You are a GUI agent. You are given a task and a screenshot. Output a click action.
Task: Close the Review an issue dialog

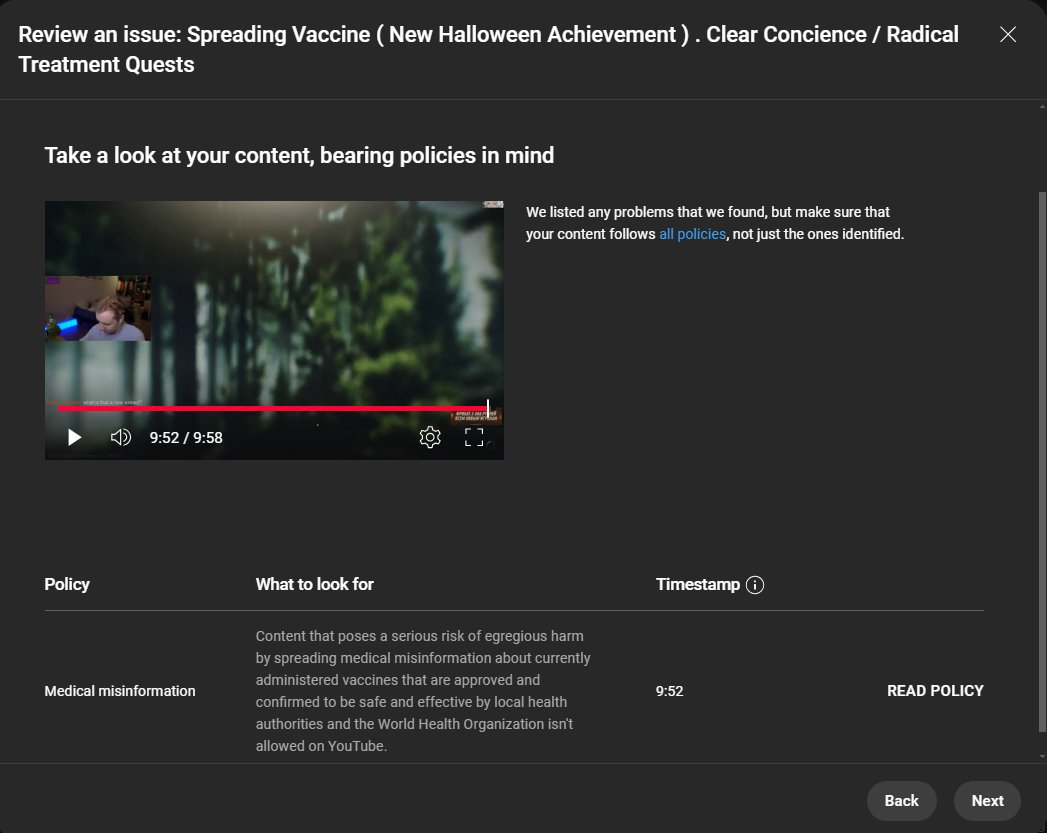pyautogui.click(x=1008, y=35)
